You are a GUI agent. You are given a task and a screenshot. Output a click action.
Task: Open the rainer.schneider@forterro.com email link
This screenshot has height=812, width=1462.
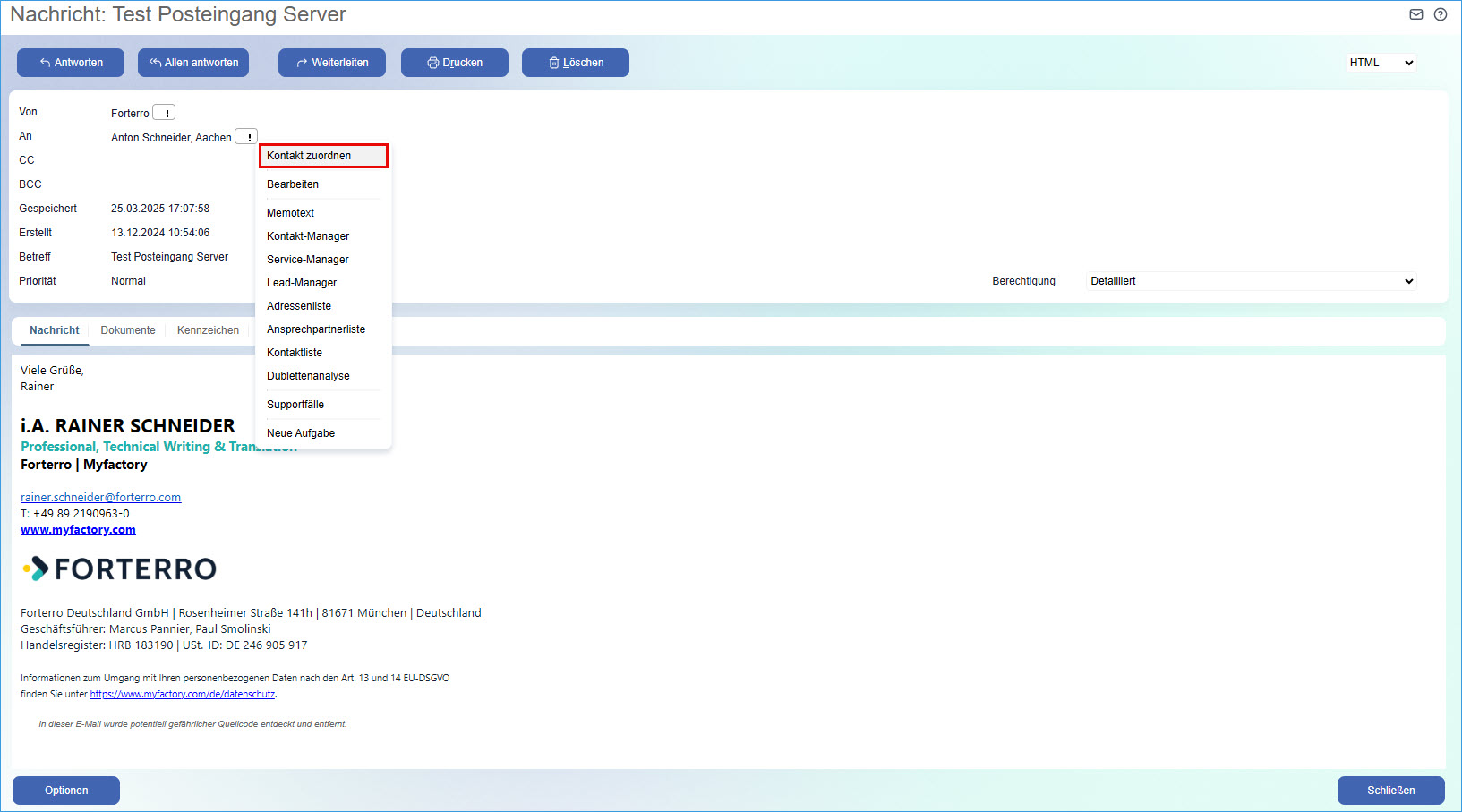100,497
